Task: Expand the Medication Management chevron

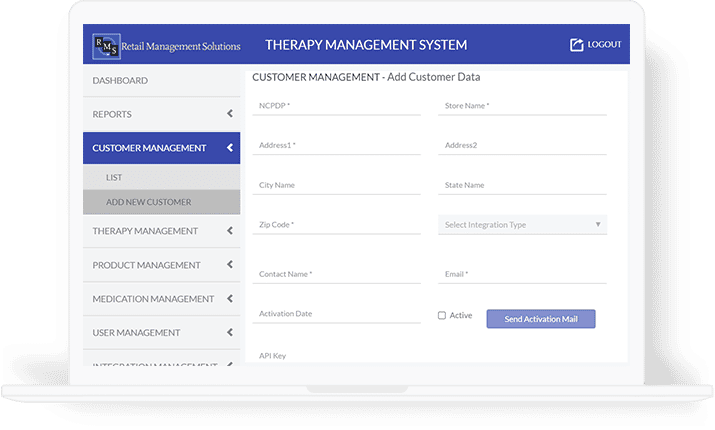Action: pyautogui.click(x=230, y=299)
